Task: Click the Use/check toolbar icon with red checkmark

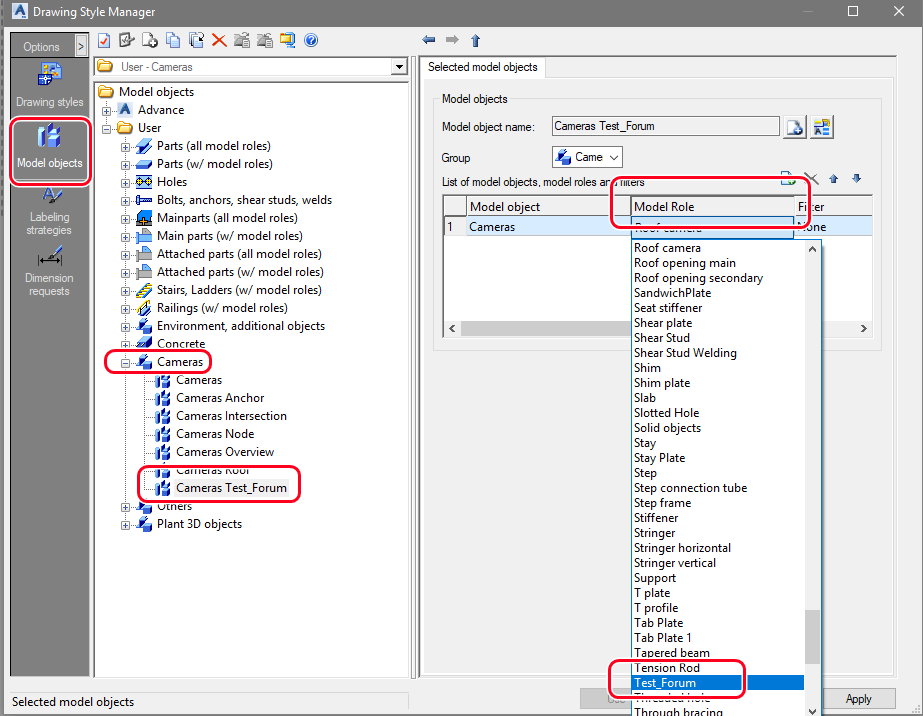Action: pos(104,40)
